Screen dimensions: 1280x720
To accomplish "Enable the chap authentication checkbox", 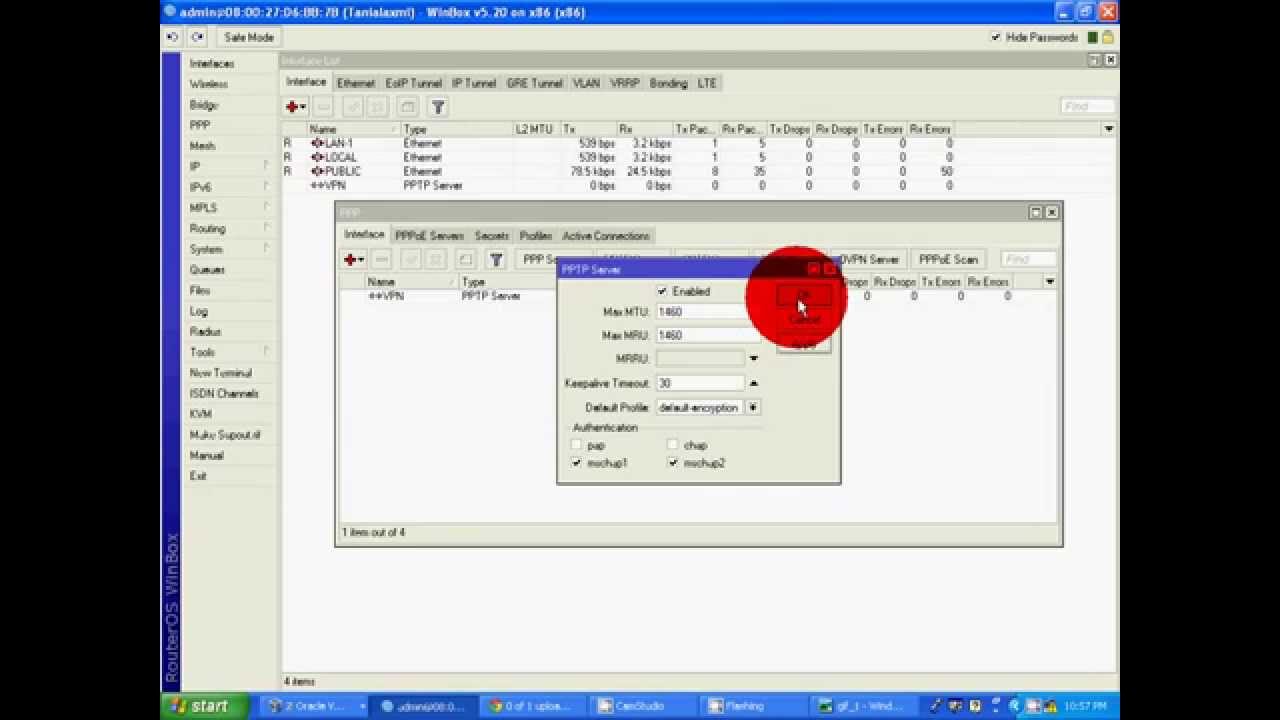I will 673,445.
